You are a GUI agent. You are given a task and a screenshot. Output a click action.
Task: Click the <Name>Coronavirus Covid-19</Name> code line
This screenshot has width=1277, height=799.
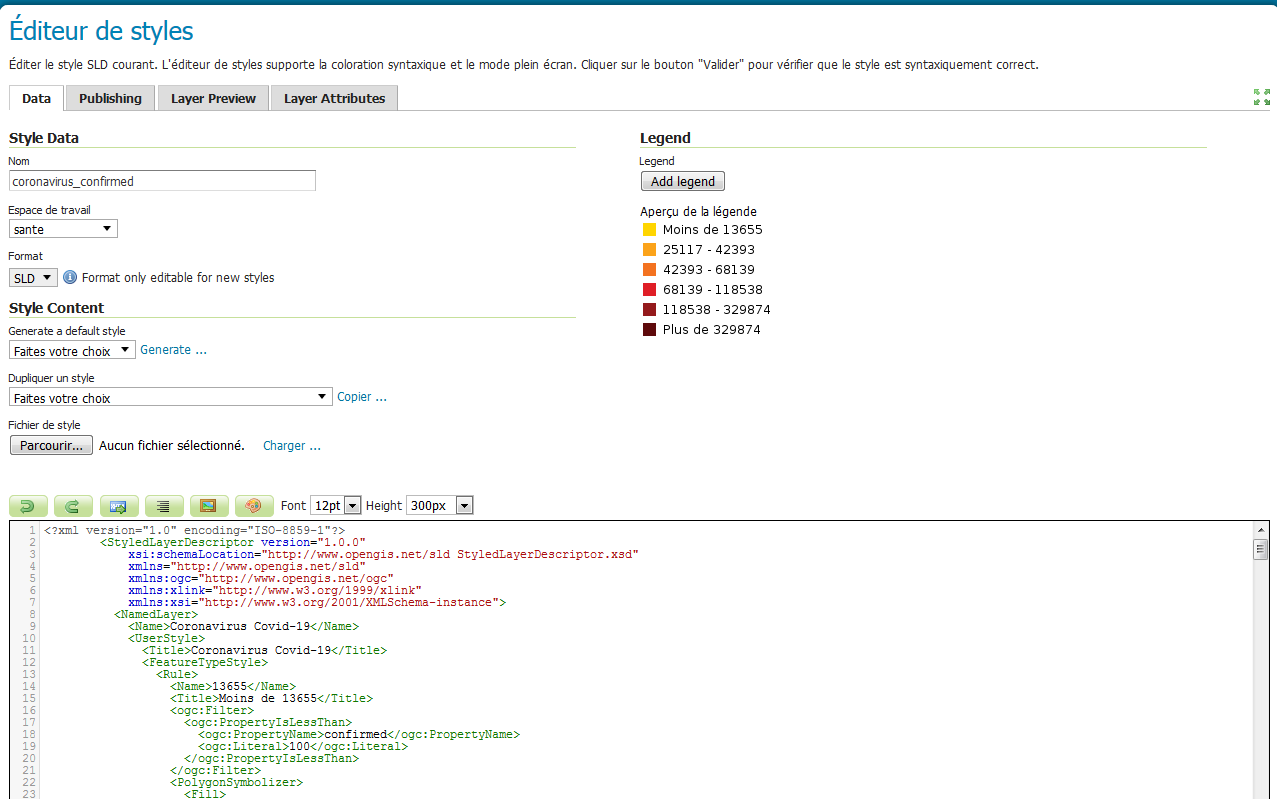pos(243,626)
